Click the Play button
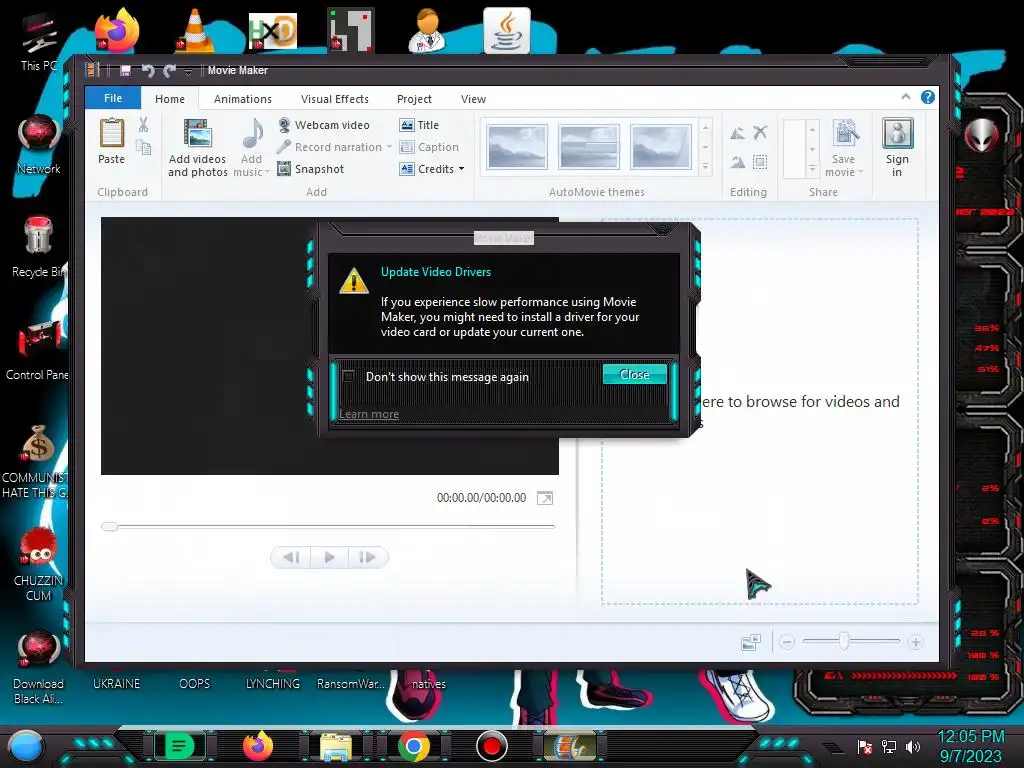1024x768 pixels. coord(329,557)
